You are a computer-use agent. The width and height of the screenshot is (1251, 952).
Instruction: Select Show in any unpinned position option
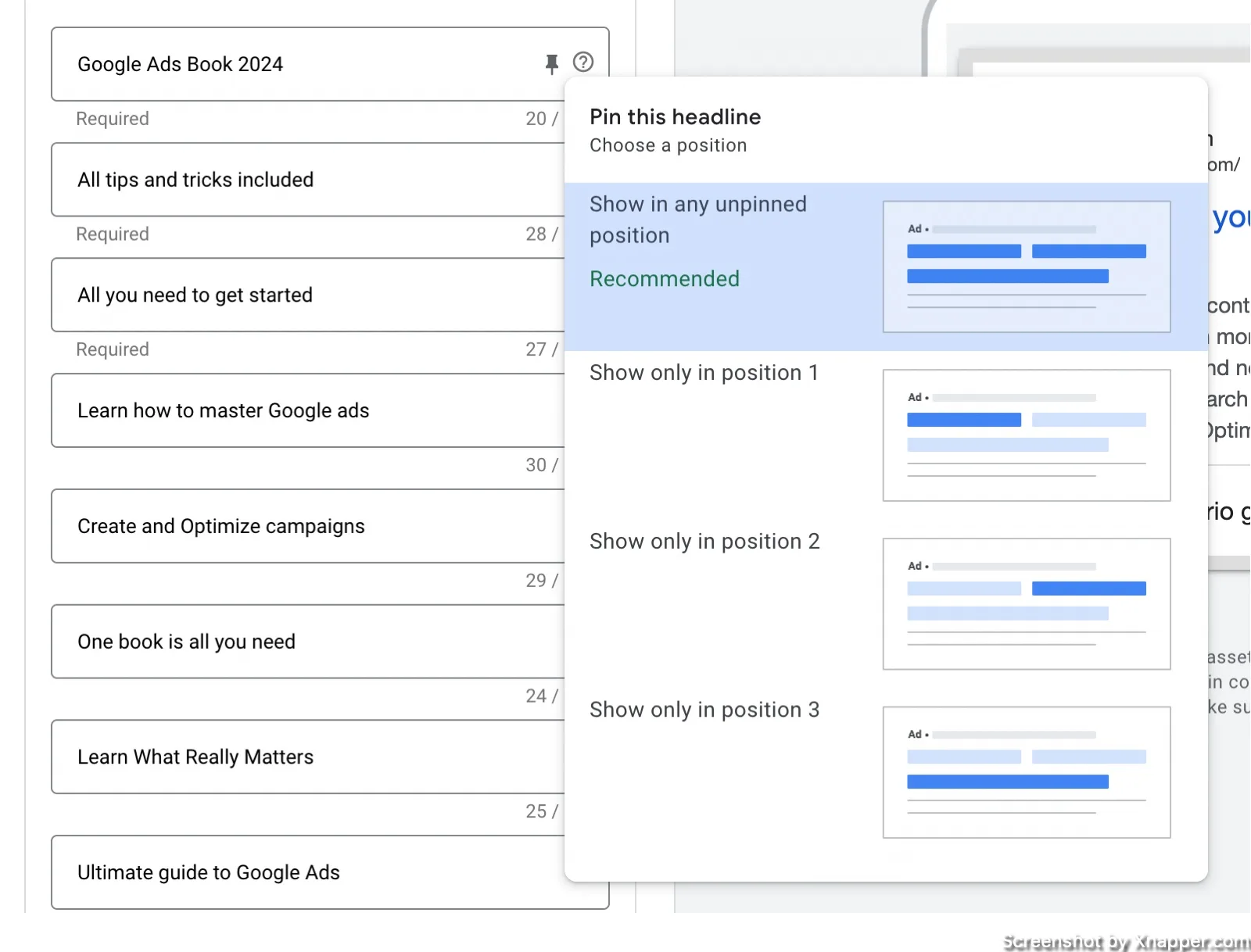[x=886, y=267]
